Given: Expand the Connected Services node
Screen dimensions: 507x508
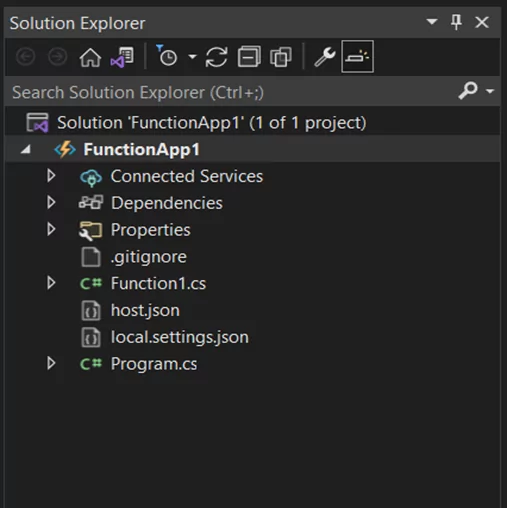Looking at the screenshot, I should 51,176.
